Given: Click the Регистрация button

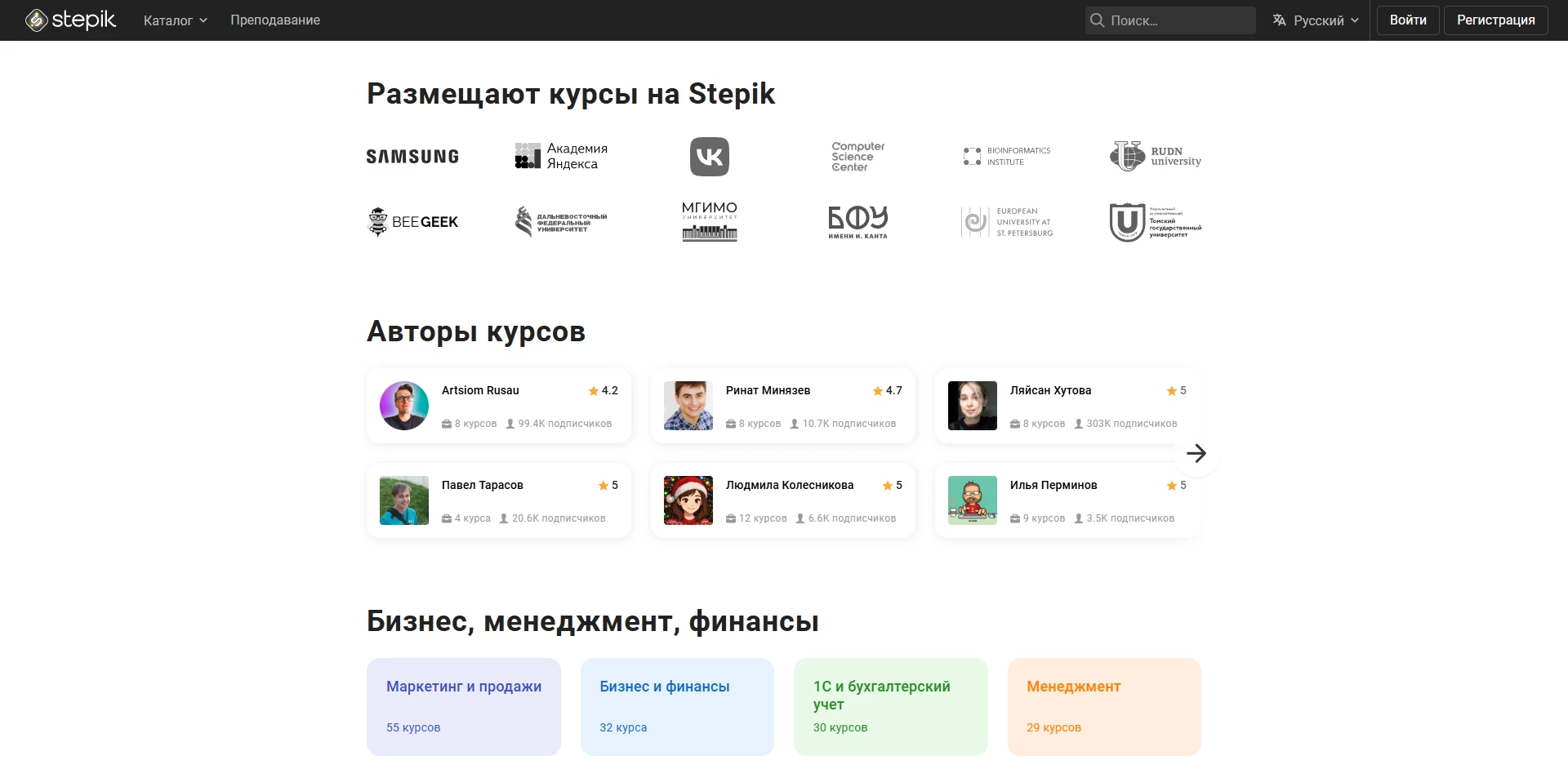Looking at the screenshot, I should [x=1495, y=20].
